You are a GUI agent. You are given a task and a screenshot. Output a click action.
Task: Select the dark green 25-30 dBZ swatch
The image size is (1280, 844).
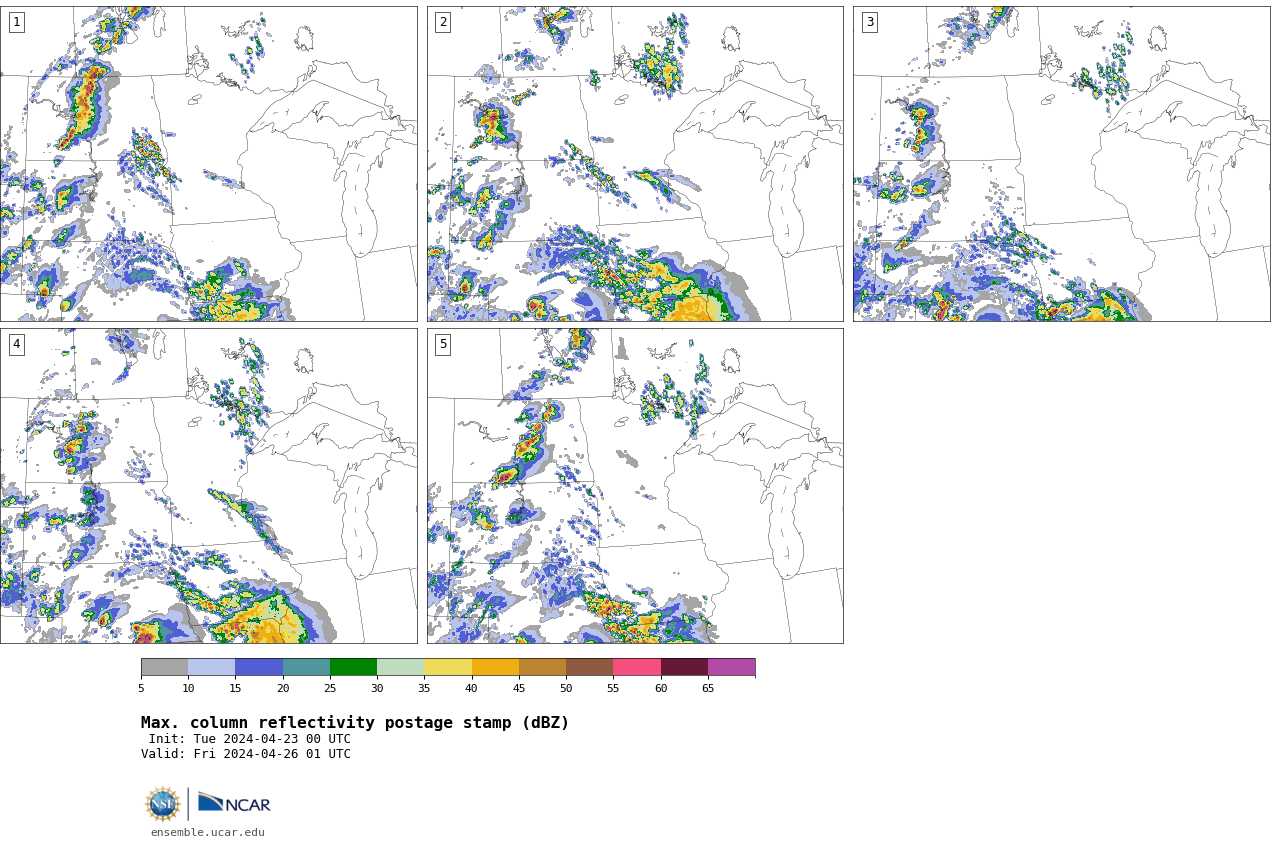pos(353,667)
